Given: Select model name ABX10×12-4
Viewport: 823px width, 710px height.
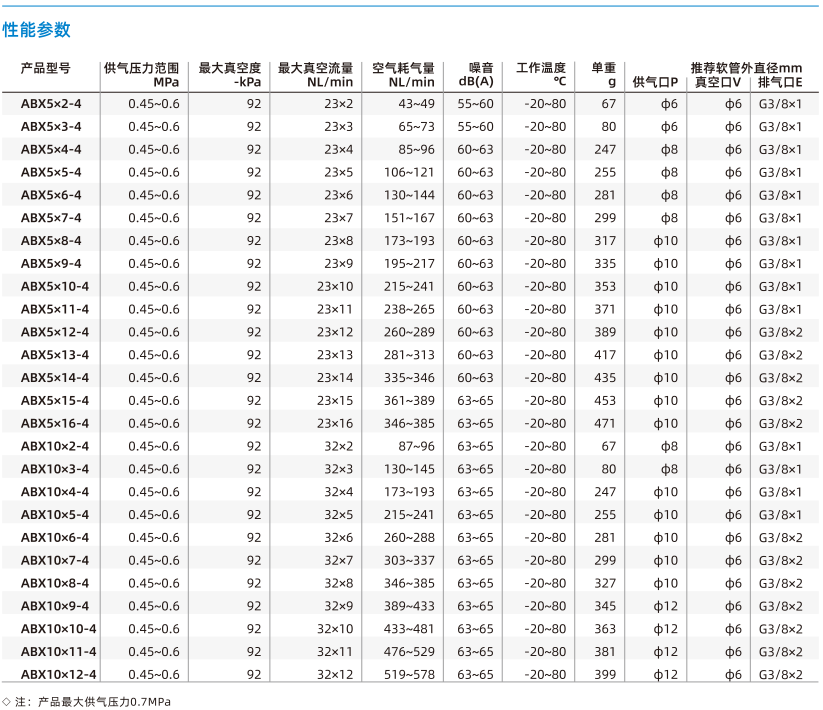Looking at the screenshot, I should pyautogui.click(x=58, y=674).
